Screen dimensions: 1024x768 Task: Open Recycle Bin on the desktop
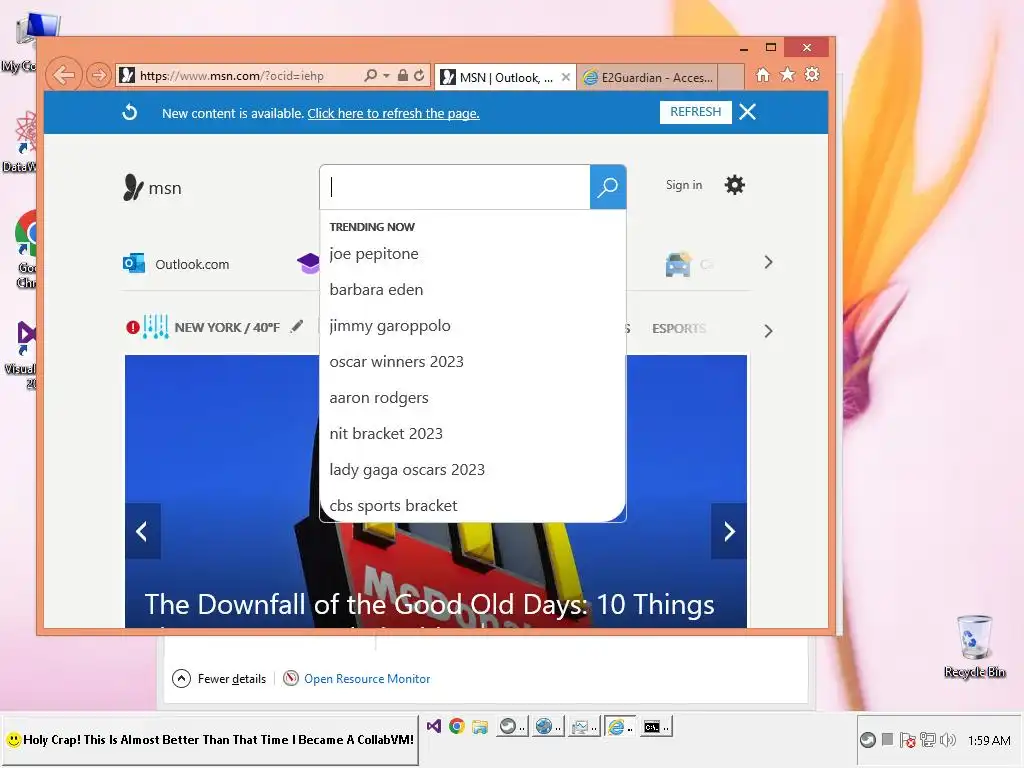(974, 646)
